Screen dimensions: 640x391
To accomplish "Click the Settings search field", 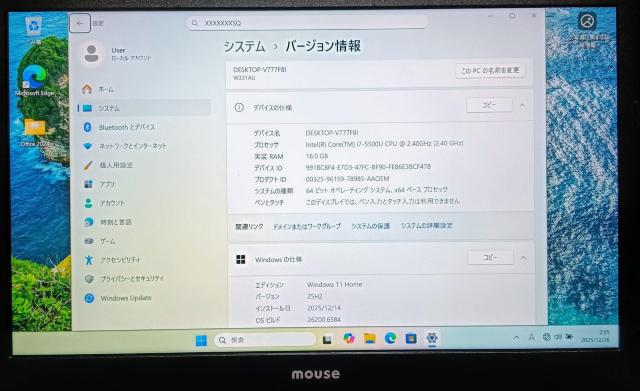I will pos(307,23).
